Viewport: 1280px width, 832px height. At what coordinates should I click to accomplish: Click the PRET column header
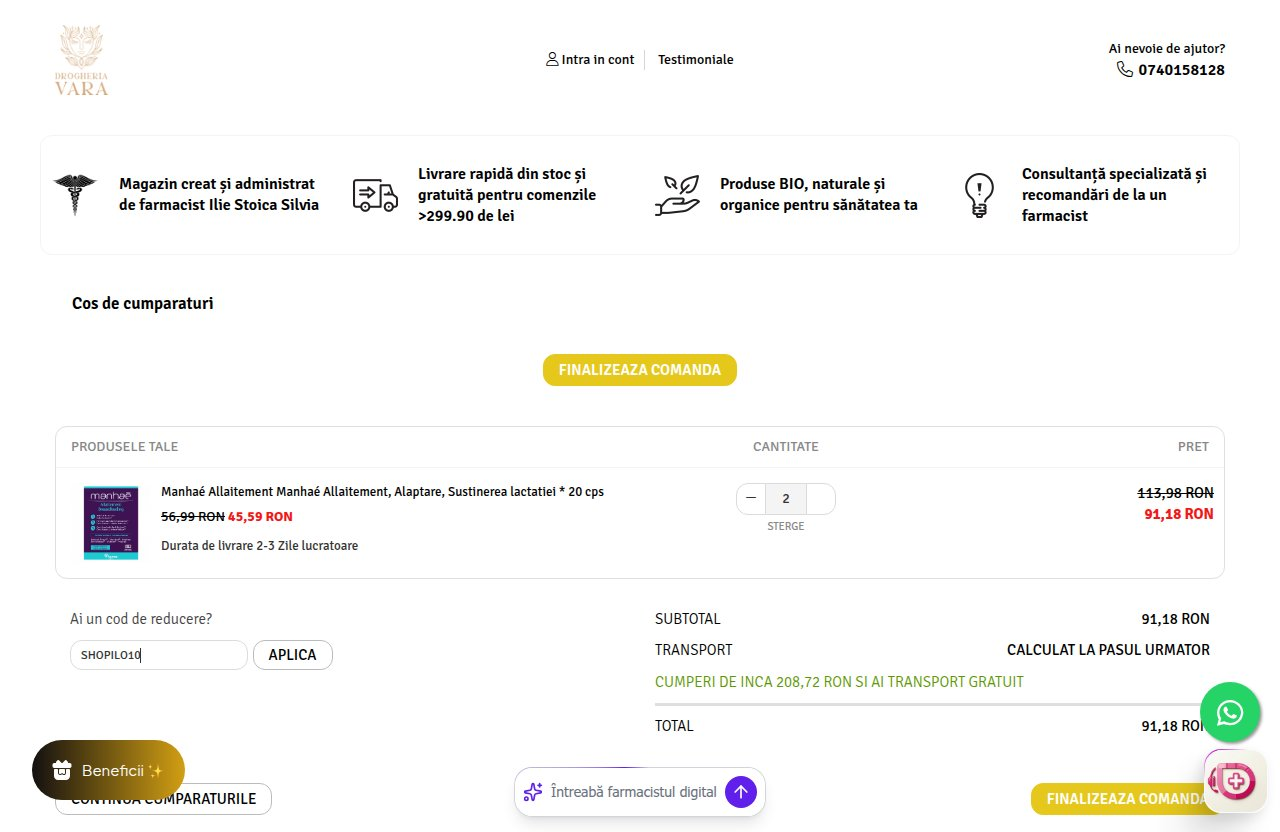point(1193,447)
